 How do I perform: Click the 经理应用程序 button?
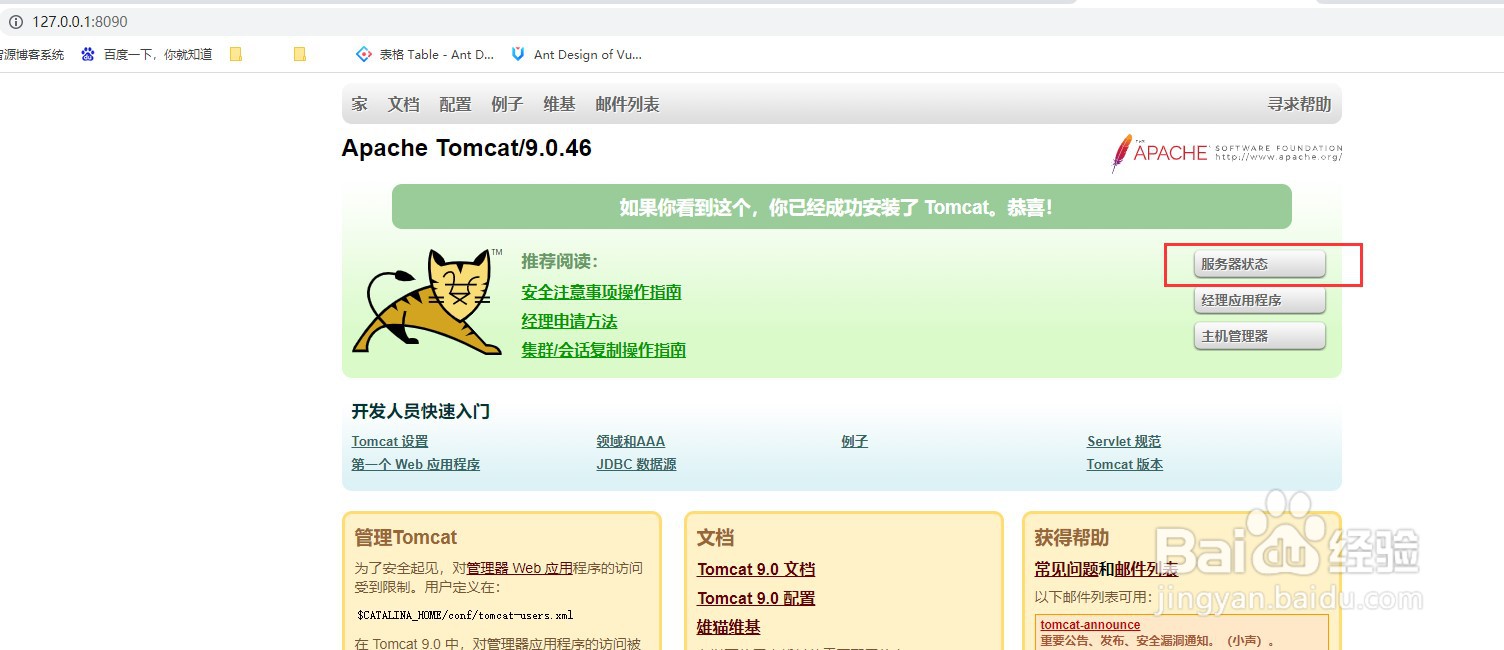[x=1260, y=300]
